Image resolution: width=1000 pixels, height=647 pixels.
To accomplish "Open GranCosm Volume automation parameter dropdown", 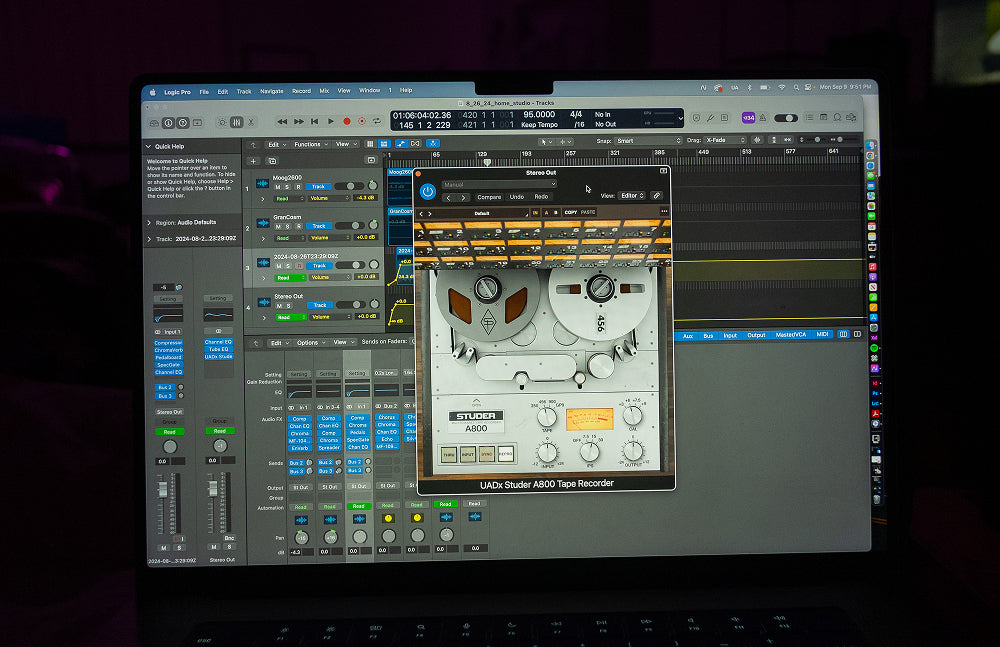I will tap(330, 237).
